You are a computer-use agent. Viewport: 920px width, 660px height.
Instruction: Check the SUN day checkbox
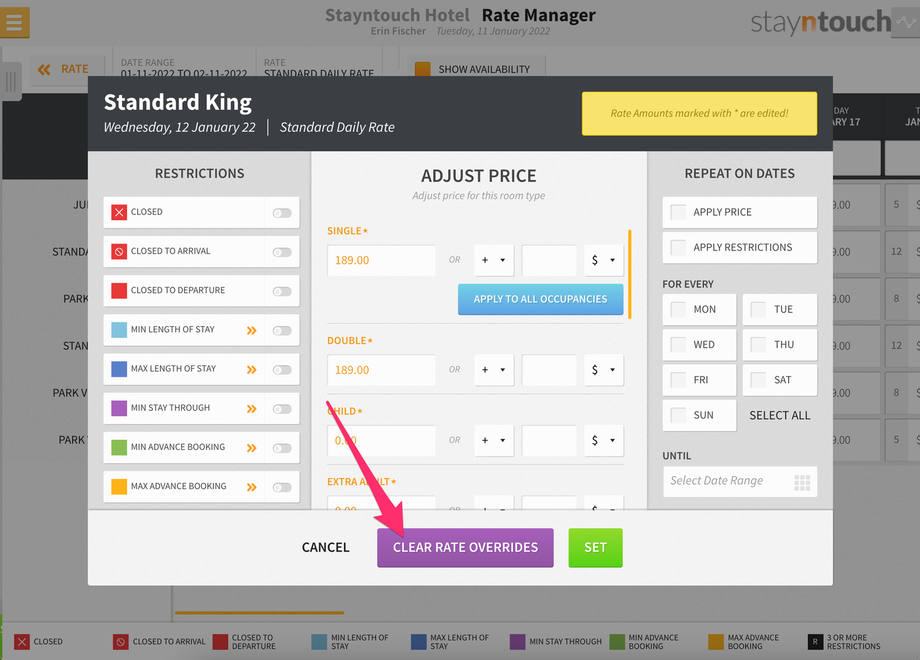click(x=678, y=415)
